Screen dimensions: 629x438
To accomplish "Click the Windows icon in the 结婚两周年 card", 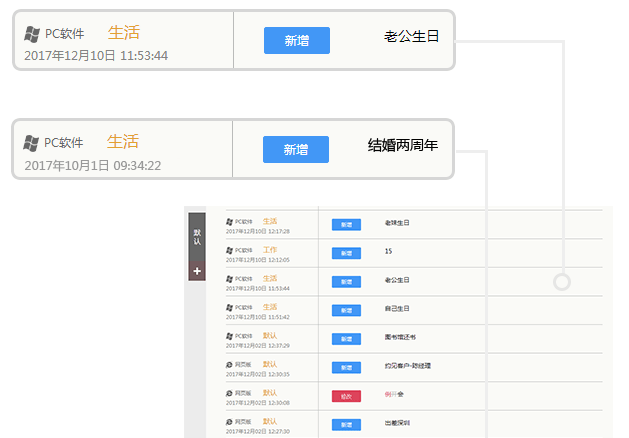I will point(31,143).
